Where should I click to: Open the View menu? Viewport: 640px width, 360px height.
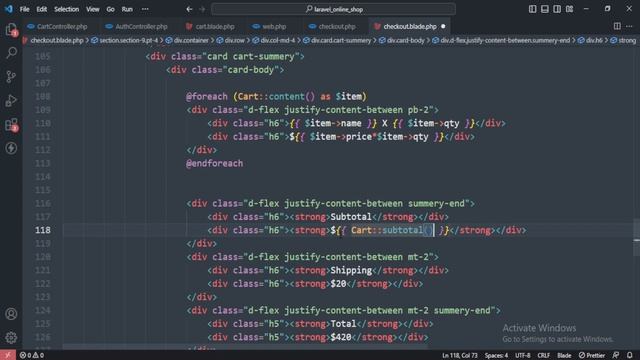(x=93, y=9)
